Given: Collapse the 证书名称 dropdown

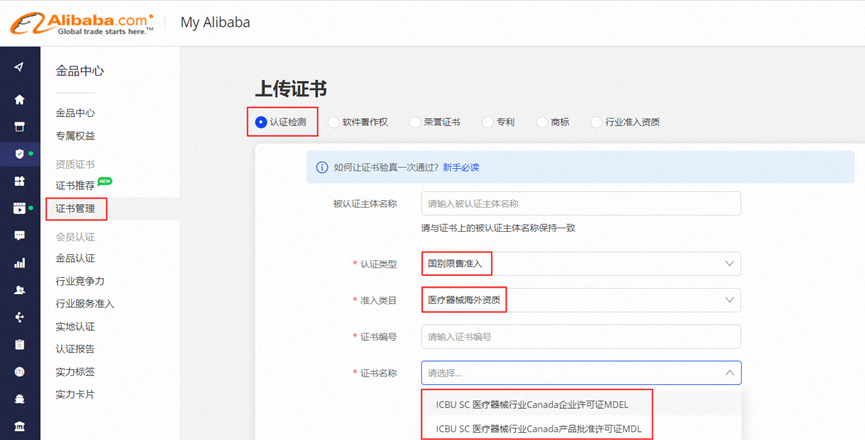Looking at the screenshot, I should click(x=581, y=373).
